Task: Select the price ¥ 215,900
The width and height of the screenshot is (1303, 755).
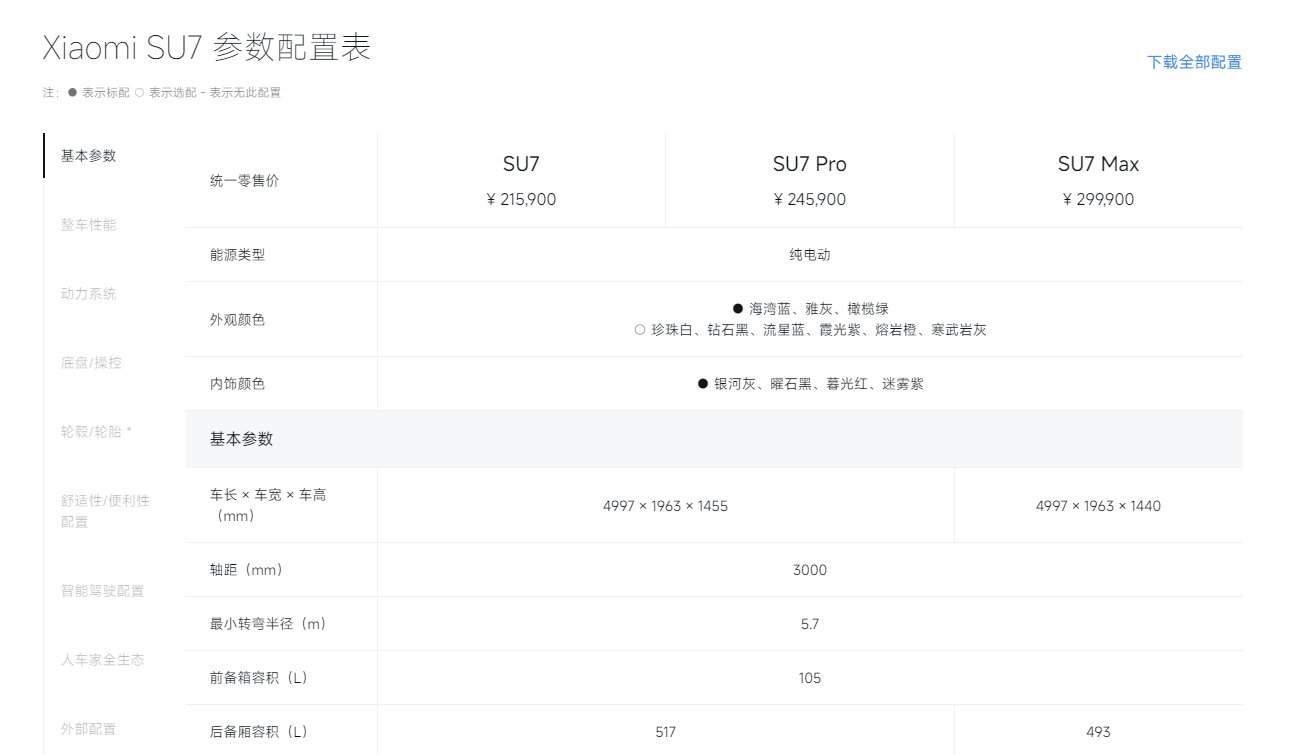Action: point(521,199)
